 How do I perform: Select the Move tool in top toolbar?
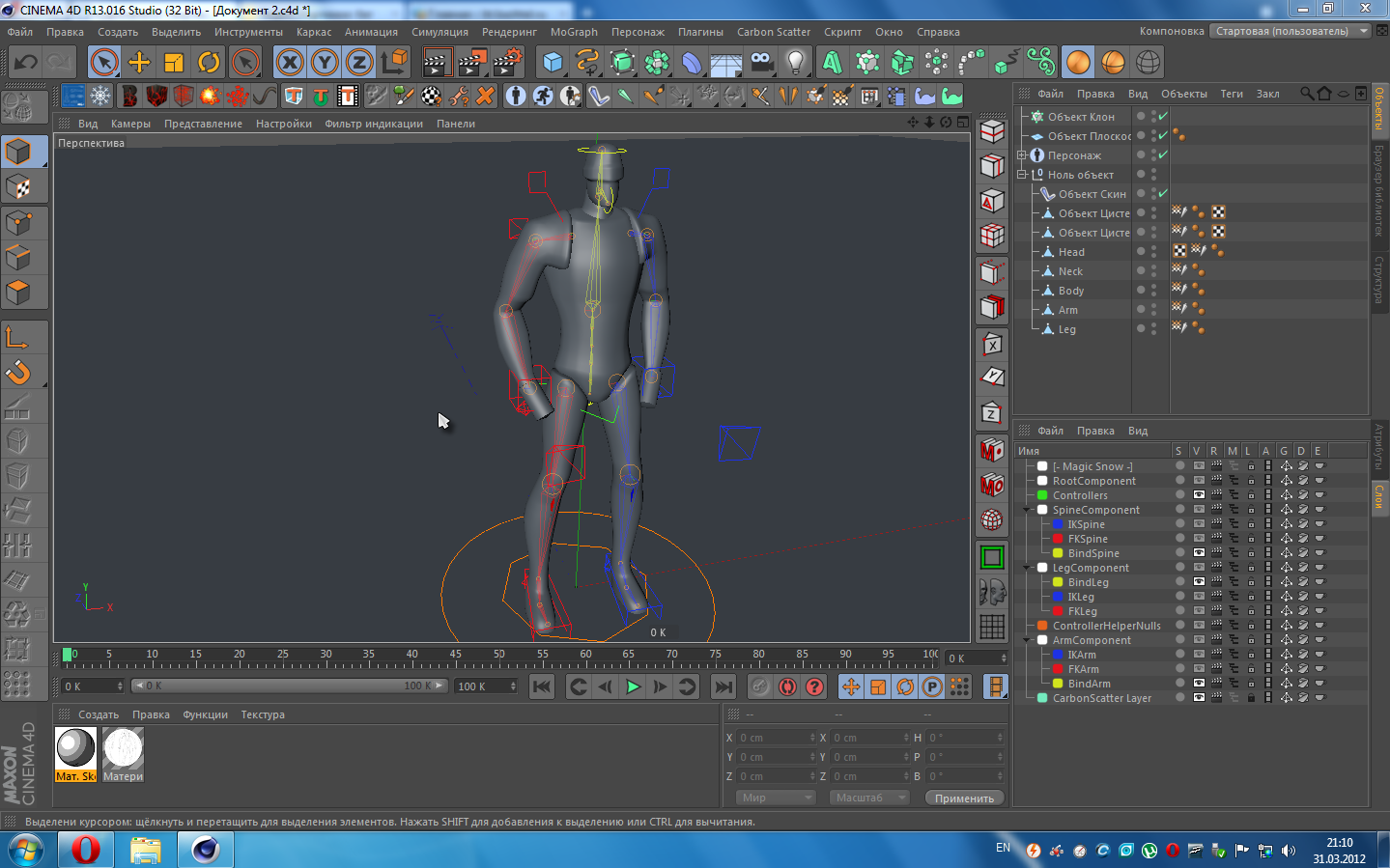tap(139, 63)
